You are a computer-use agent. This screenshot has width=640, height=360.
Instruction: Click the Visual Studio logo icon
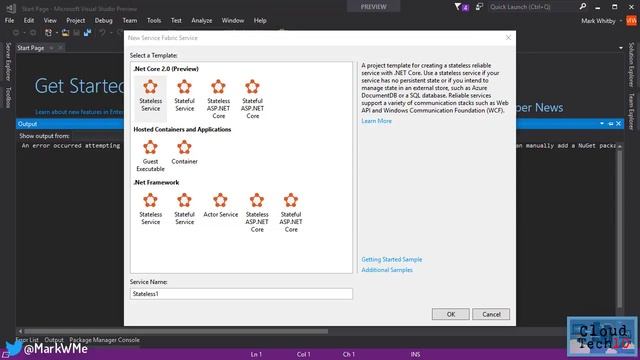click(x=11, y=8)
